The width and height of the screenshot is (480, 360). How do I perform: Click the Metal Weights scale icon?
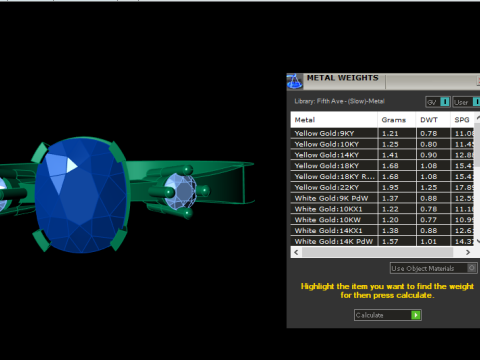point(295,82)
